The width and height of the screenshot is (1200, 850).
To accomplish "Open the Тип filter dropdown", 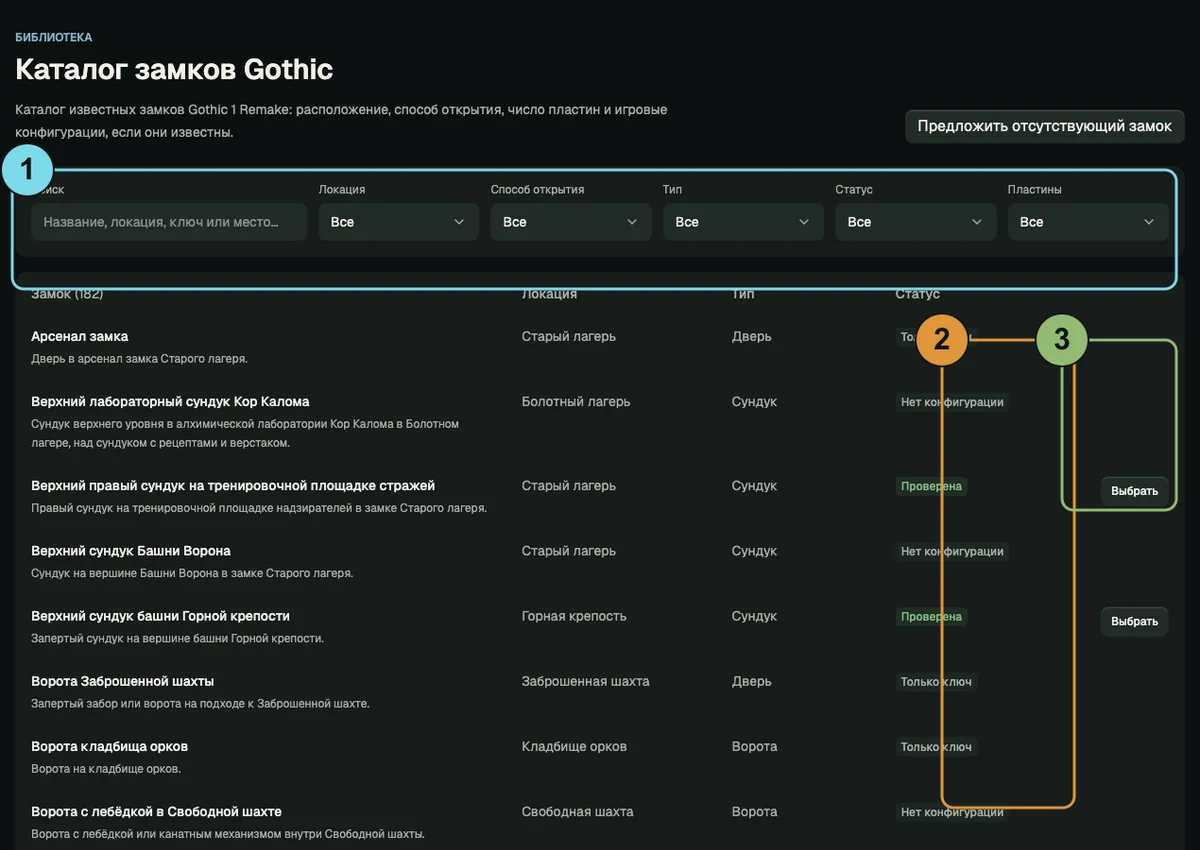I will (743, 222).
